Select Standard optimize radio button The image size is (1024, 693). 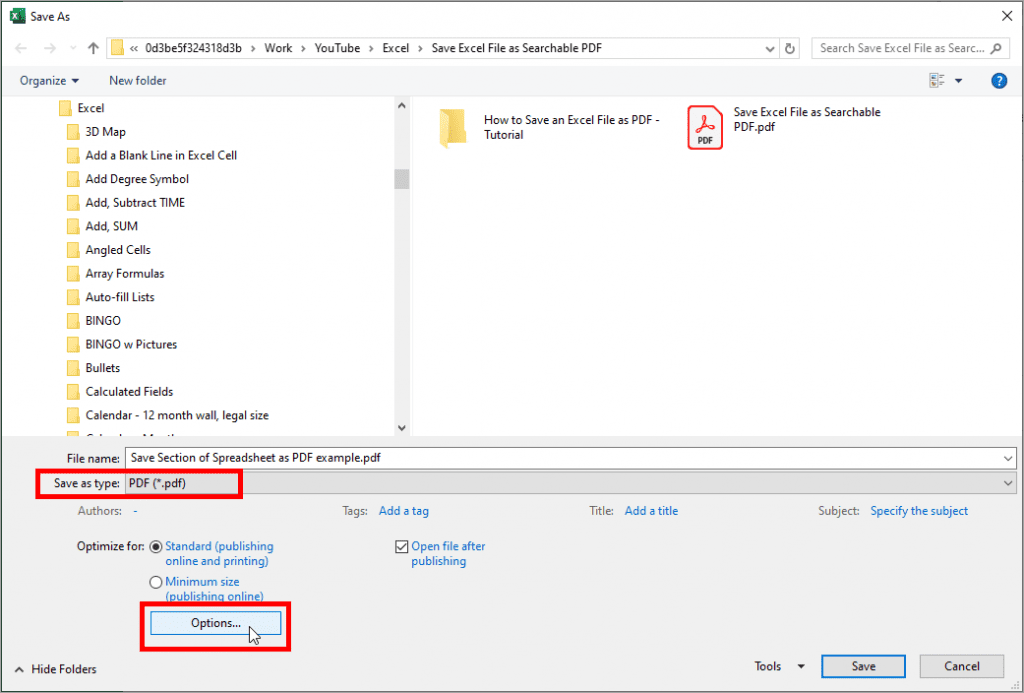155,547
